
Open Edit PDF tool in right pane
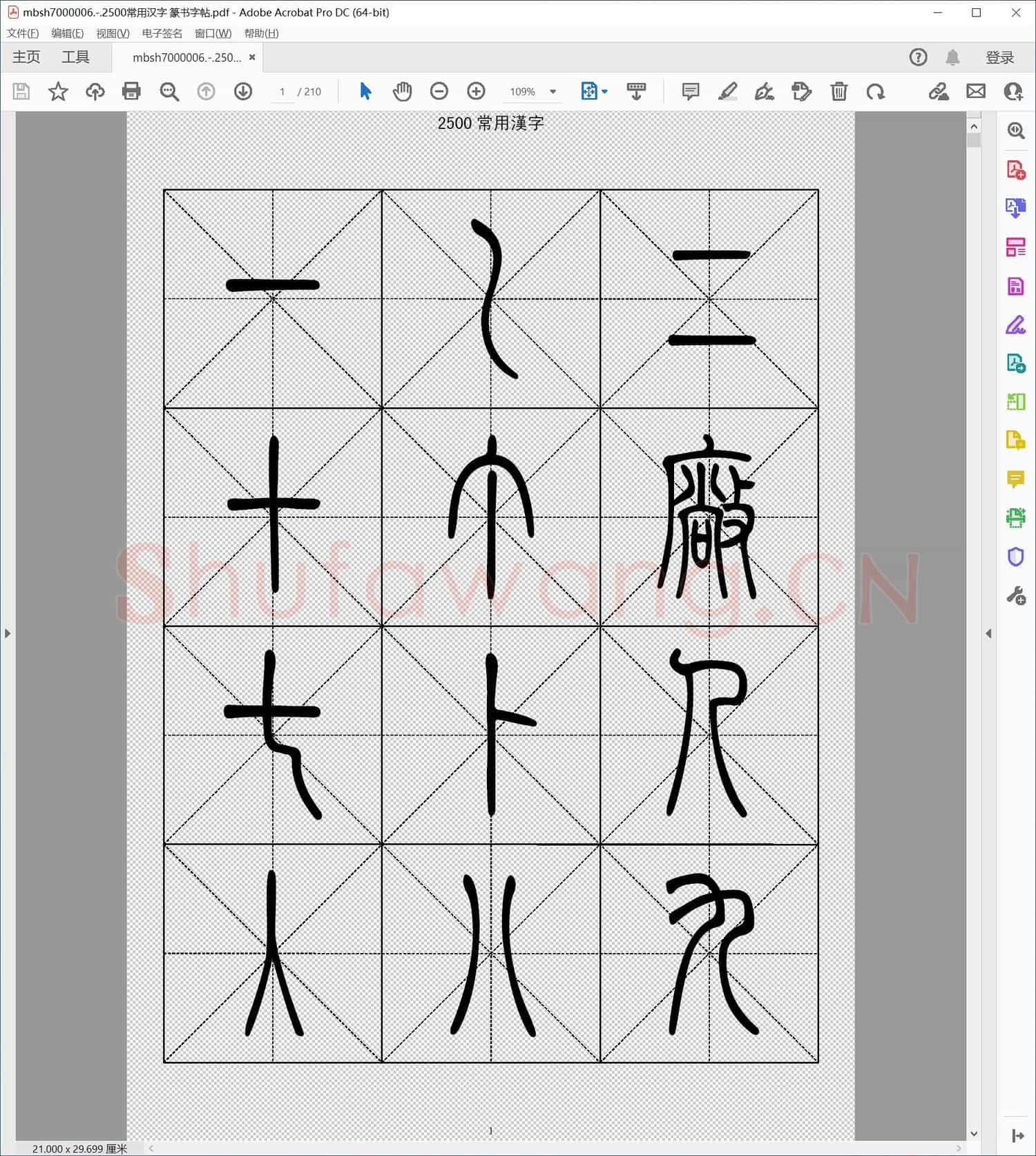point(1015,286)
